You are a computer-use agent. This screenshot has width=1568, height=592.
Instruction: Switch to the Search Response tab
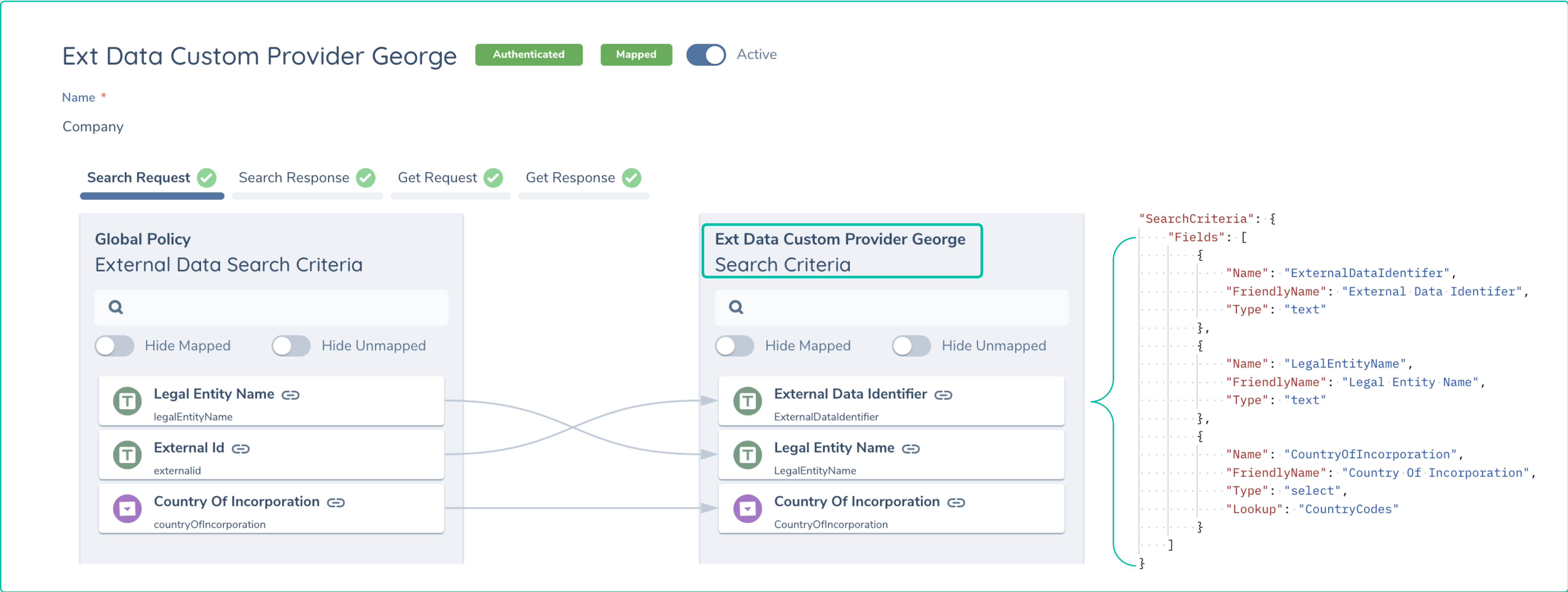tap(294, 178)
